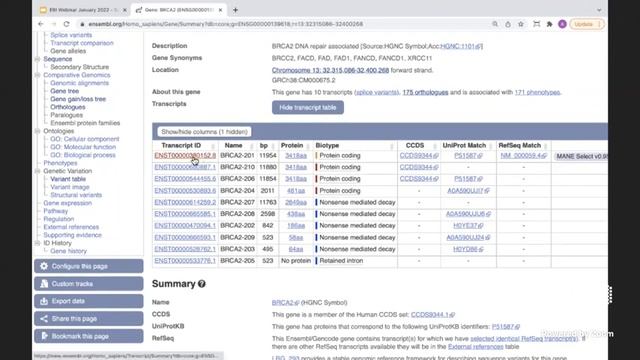Image resolution: width=640 pixels, height=360 pixels.
Task: Open the 175 orthologues link
Action: 425,92
